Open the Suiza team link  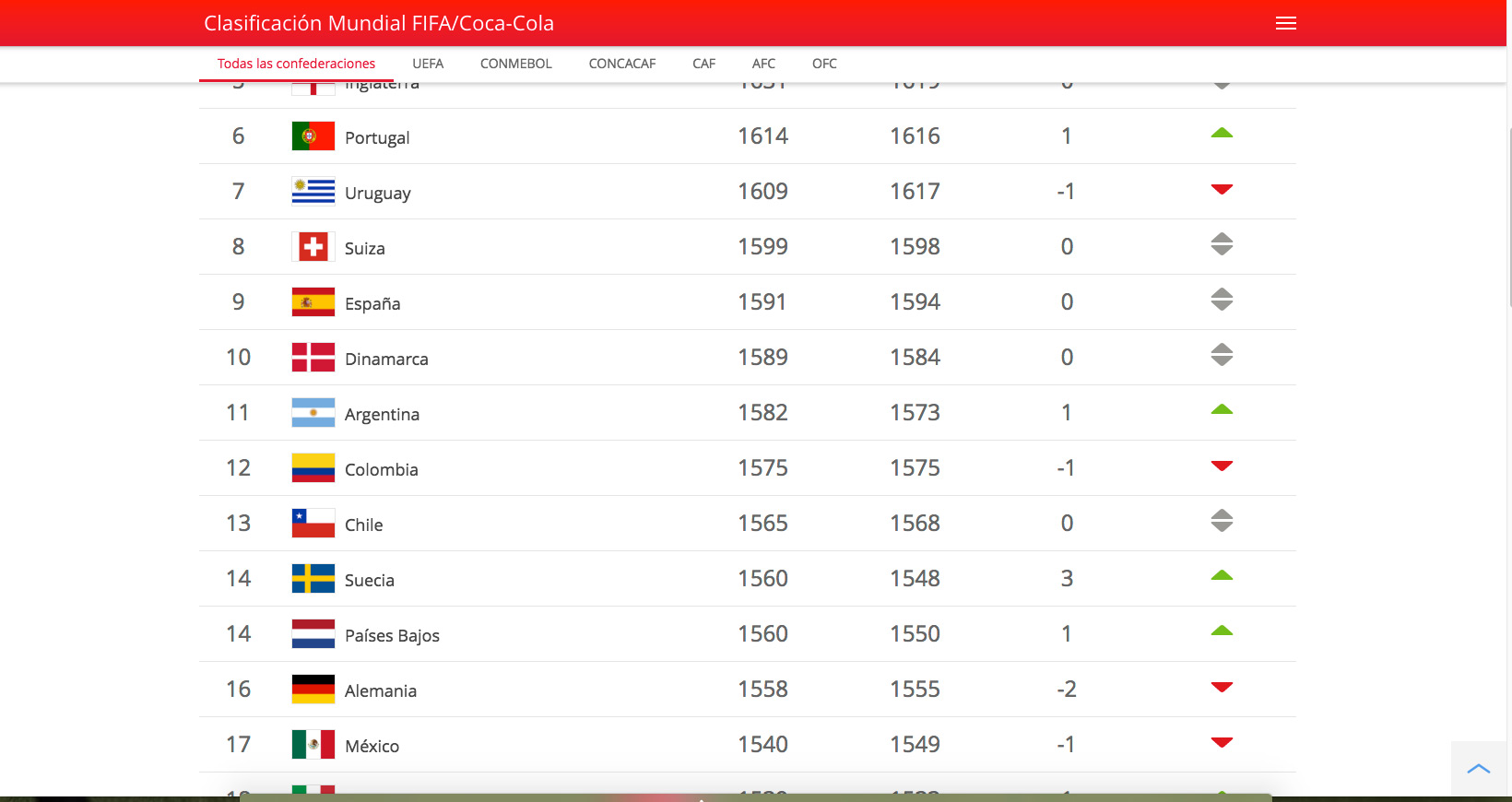pos(365,248)
